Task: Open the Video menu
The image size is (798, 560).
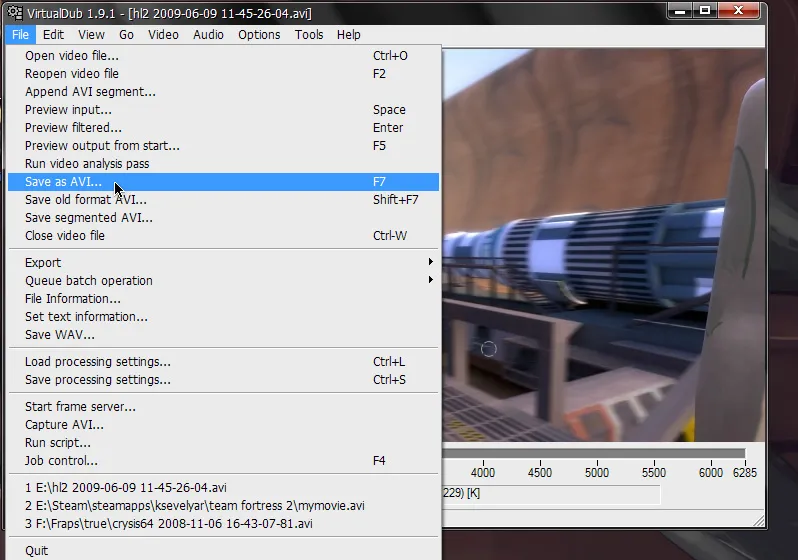Action: tap(163, 35)
